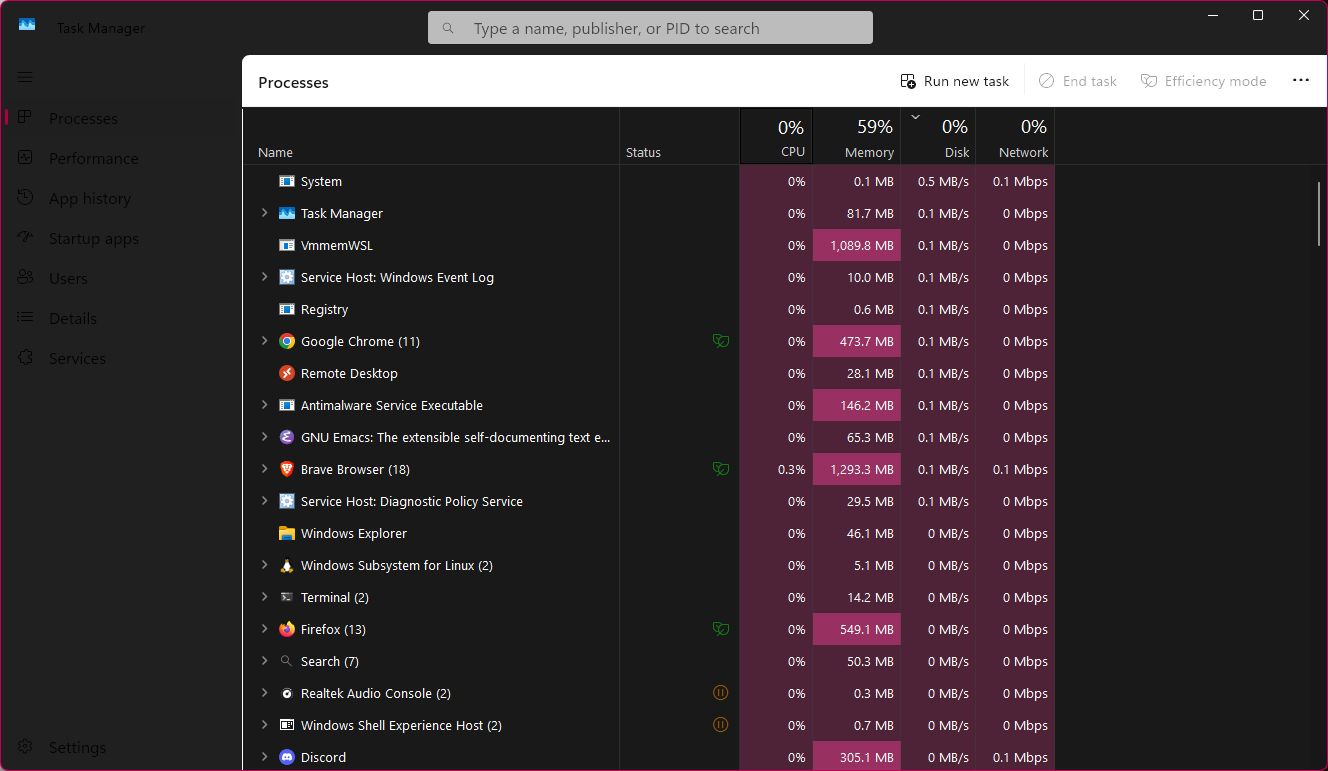Sort by the Network column header

tap(1015, 136)
